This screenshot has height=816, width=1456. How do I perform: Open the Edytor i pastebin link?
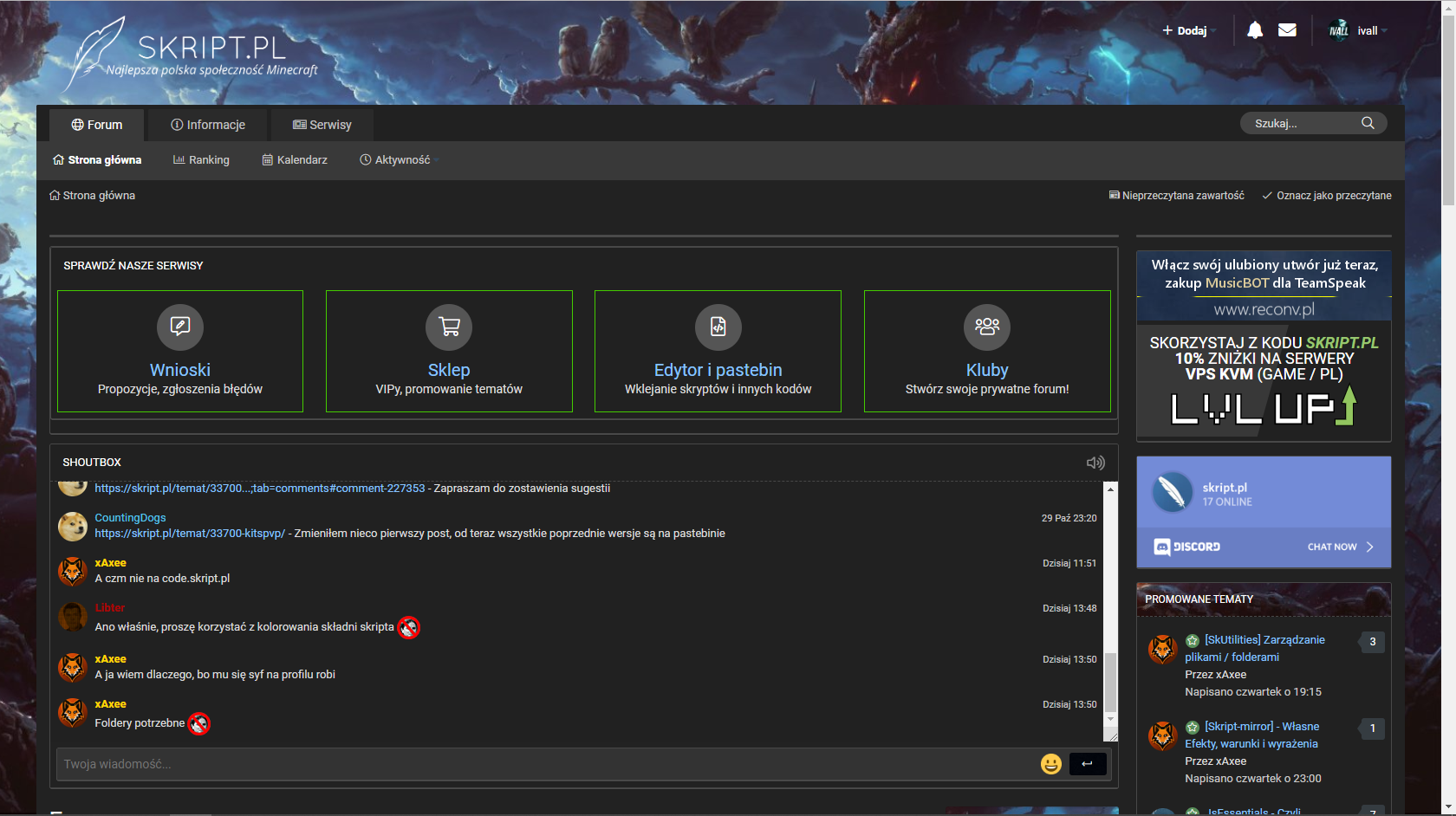[x=718, y=370]
